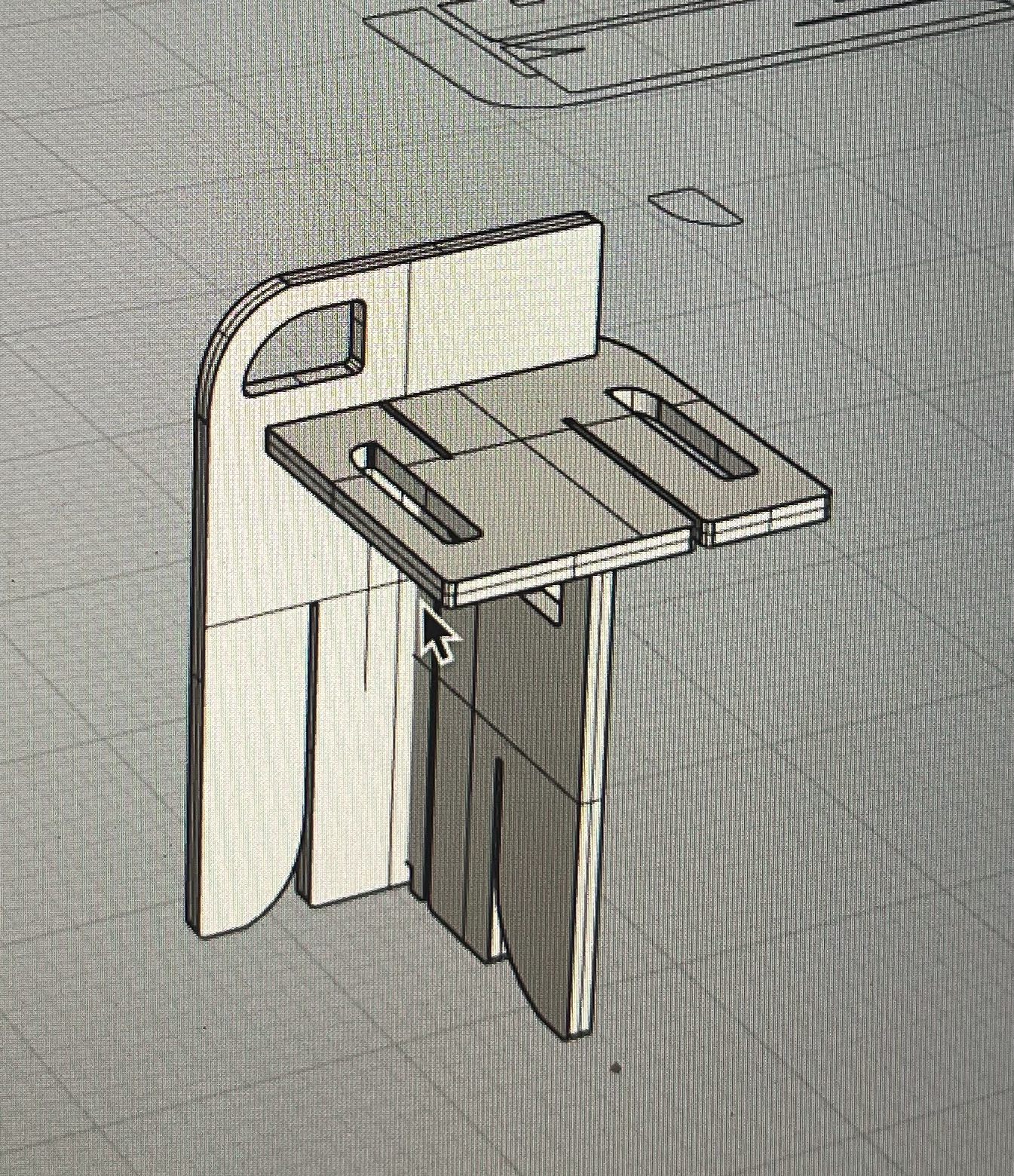Select the left elongated slot in the horizontal shelf

(416, 492)
